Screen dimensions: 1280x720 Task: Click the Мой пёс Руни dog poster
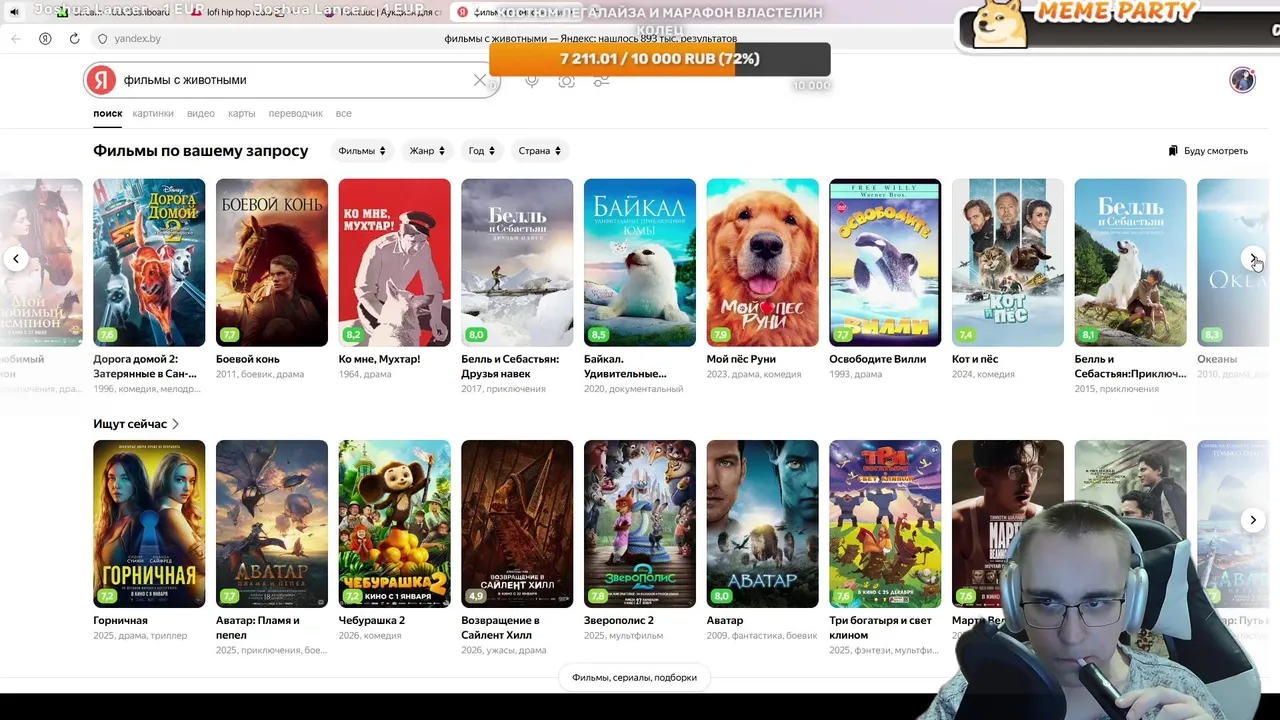763,263
